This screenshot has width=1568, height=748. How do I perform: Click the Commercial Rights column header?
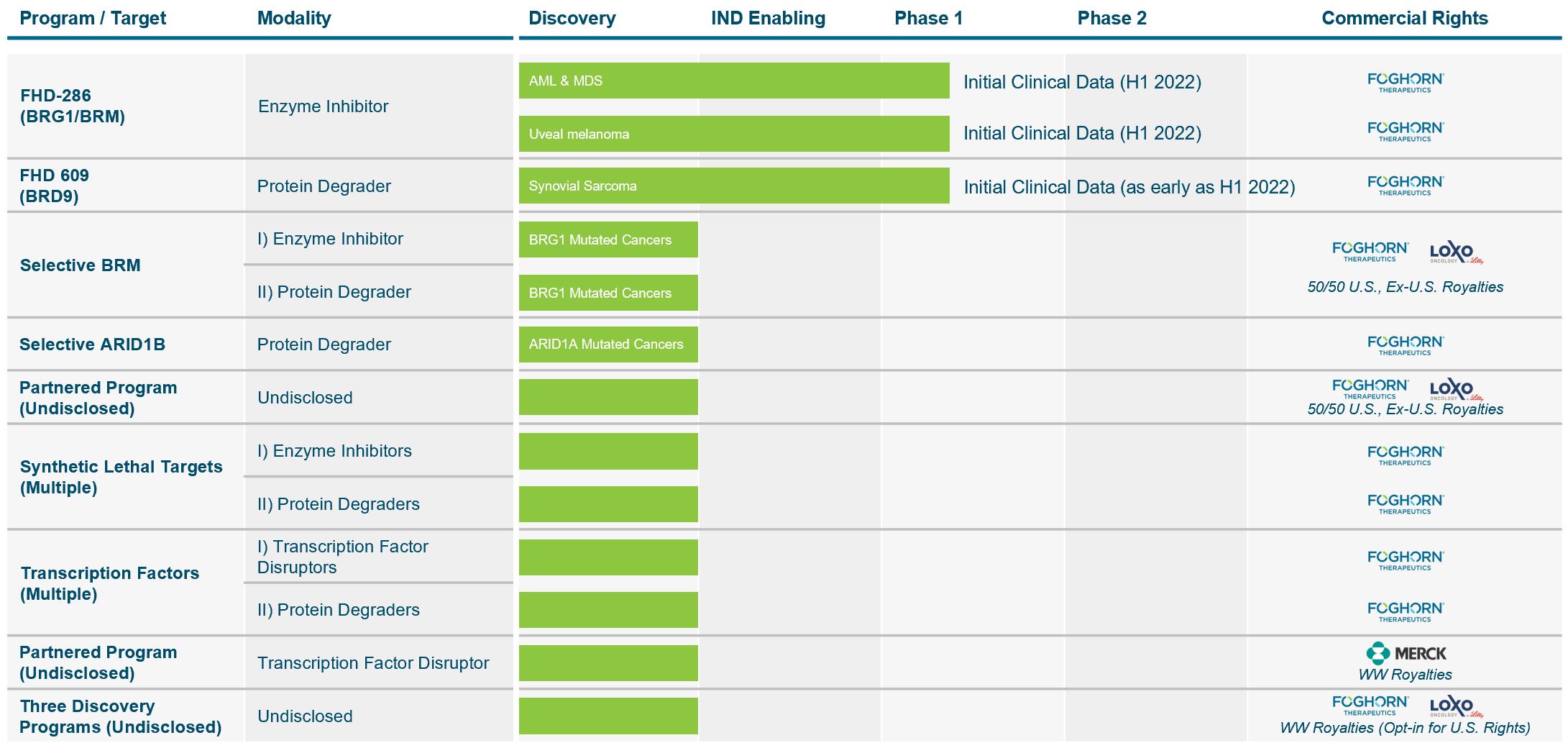pyautogui.click(x=1405, y=18)
